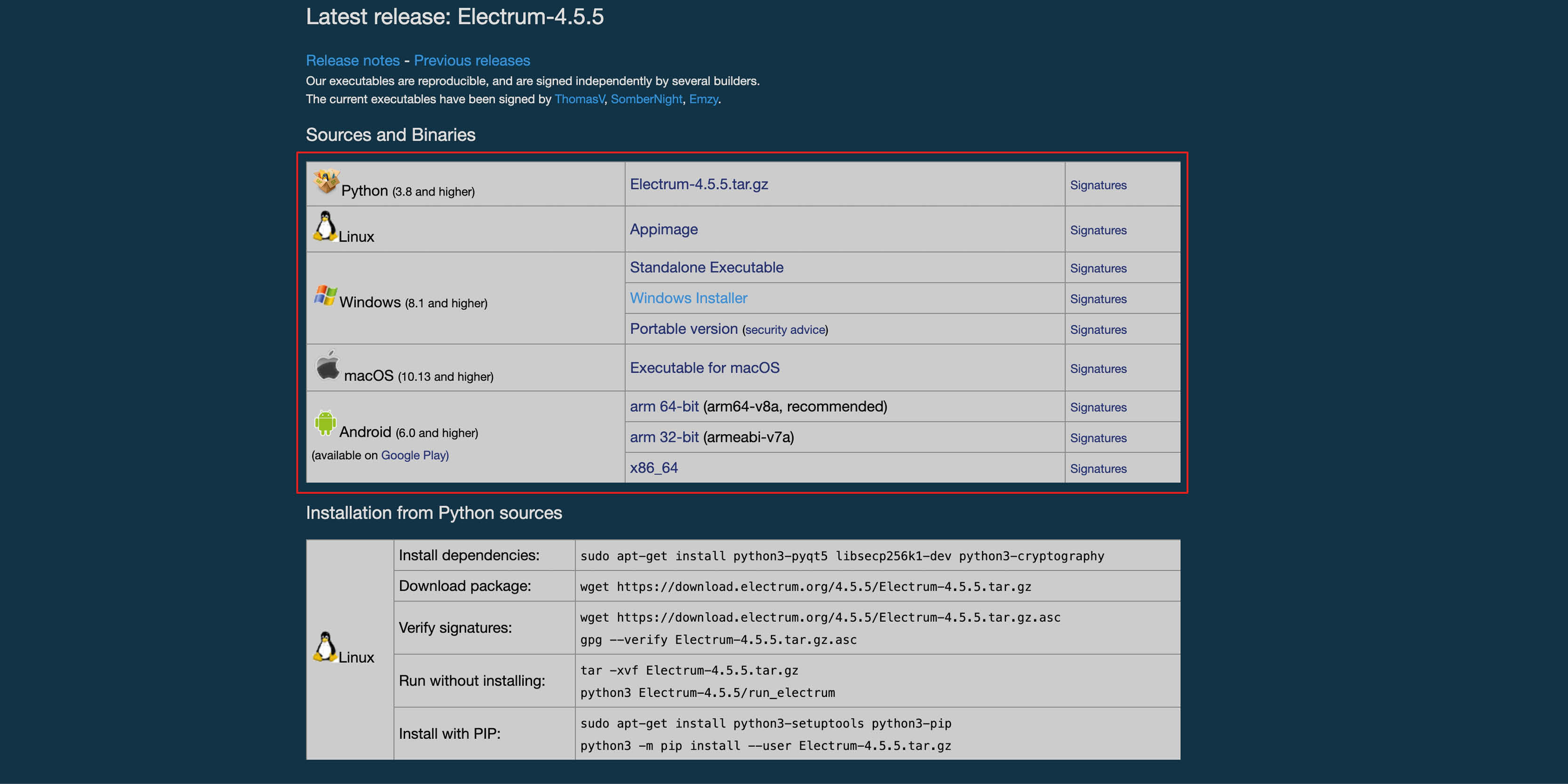Viewport: 1568px width, 784px height.
Task: Click the Linux penguin icon in downloads table
Action: 325,226
